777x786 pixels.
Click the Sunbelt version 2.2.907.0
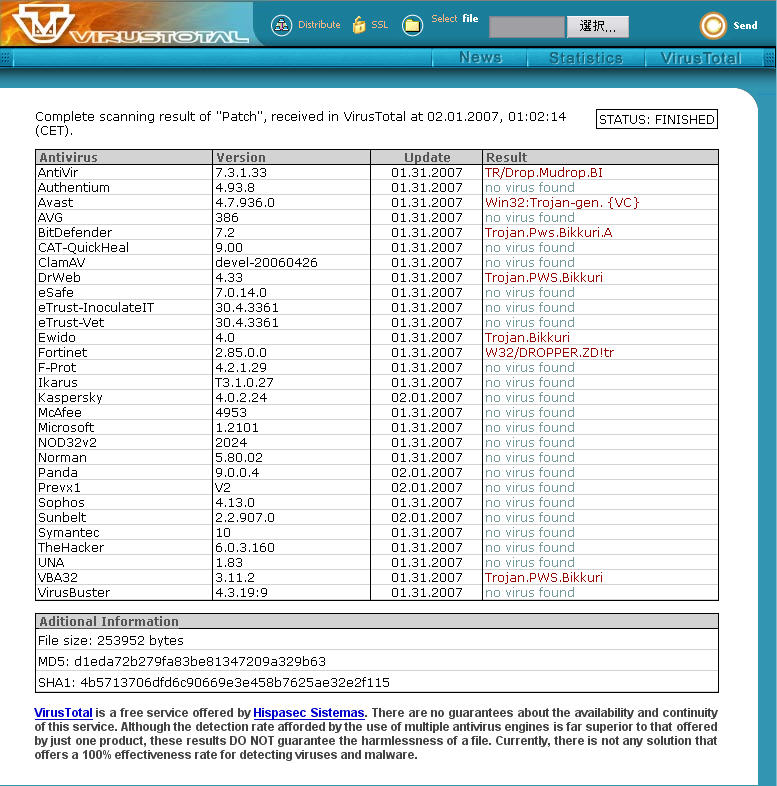click(245, 517)
